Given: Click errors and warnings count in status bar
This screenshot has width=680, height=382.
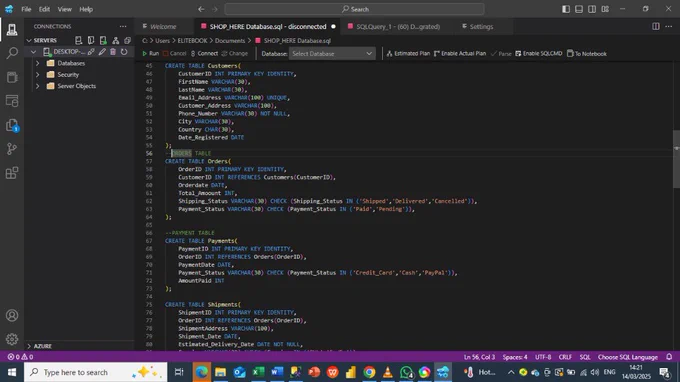Looking at the screenshot, I should point(20,357).
